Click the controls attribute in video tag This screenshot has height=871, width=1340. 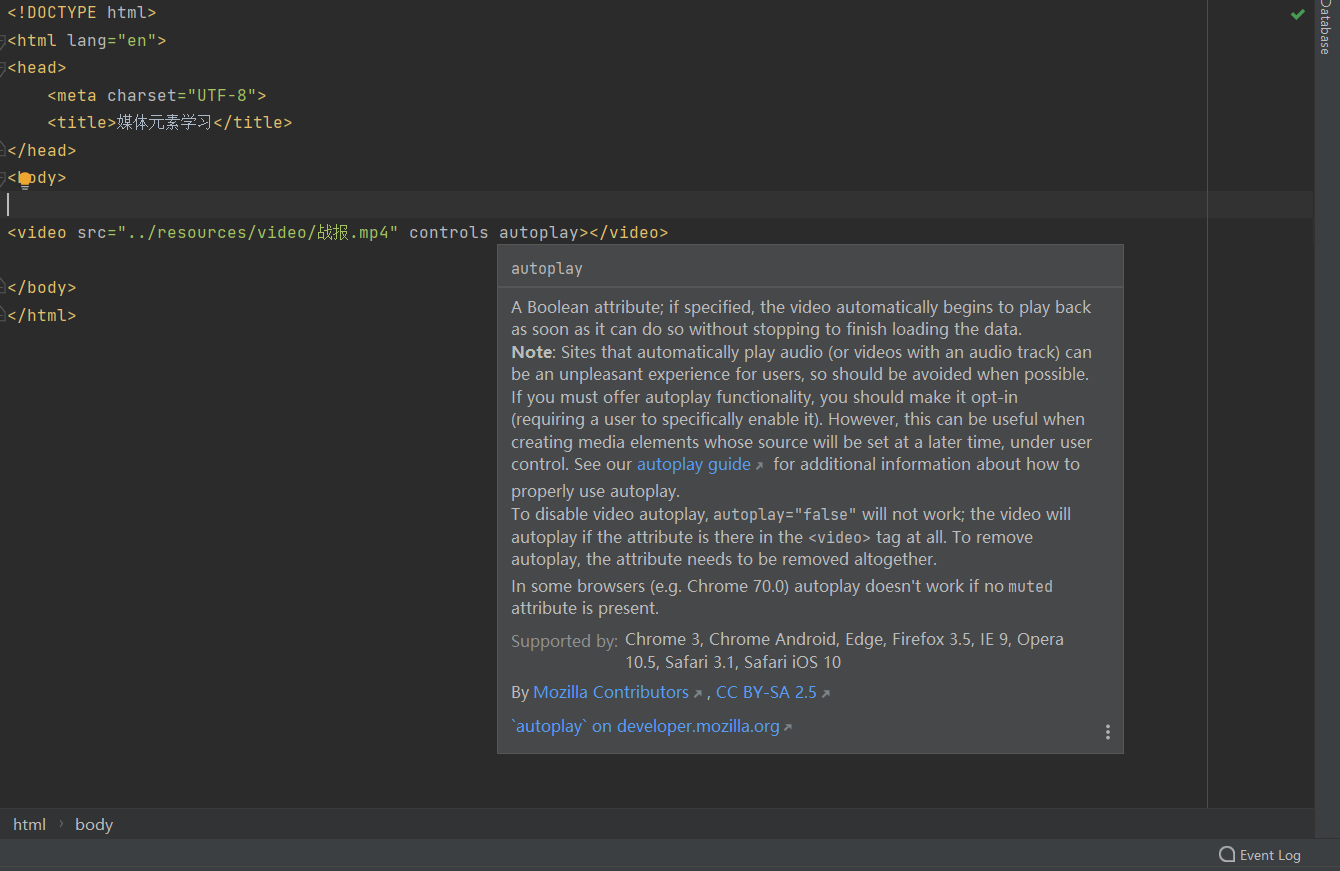(449, 232)
